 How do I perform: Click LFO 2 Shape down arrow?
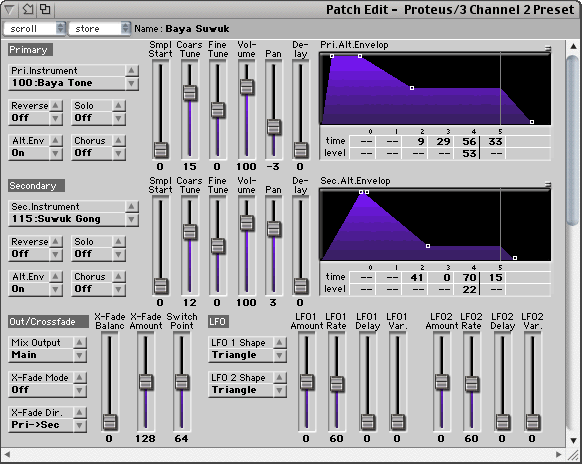[x=279, y=390]
